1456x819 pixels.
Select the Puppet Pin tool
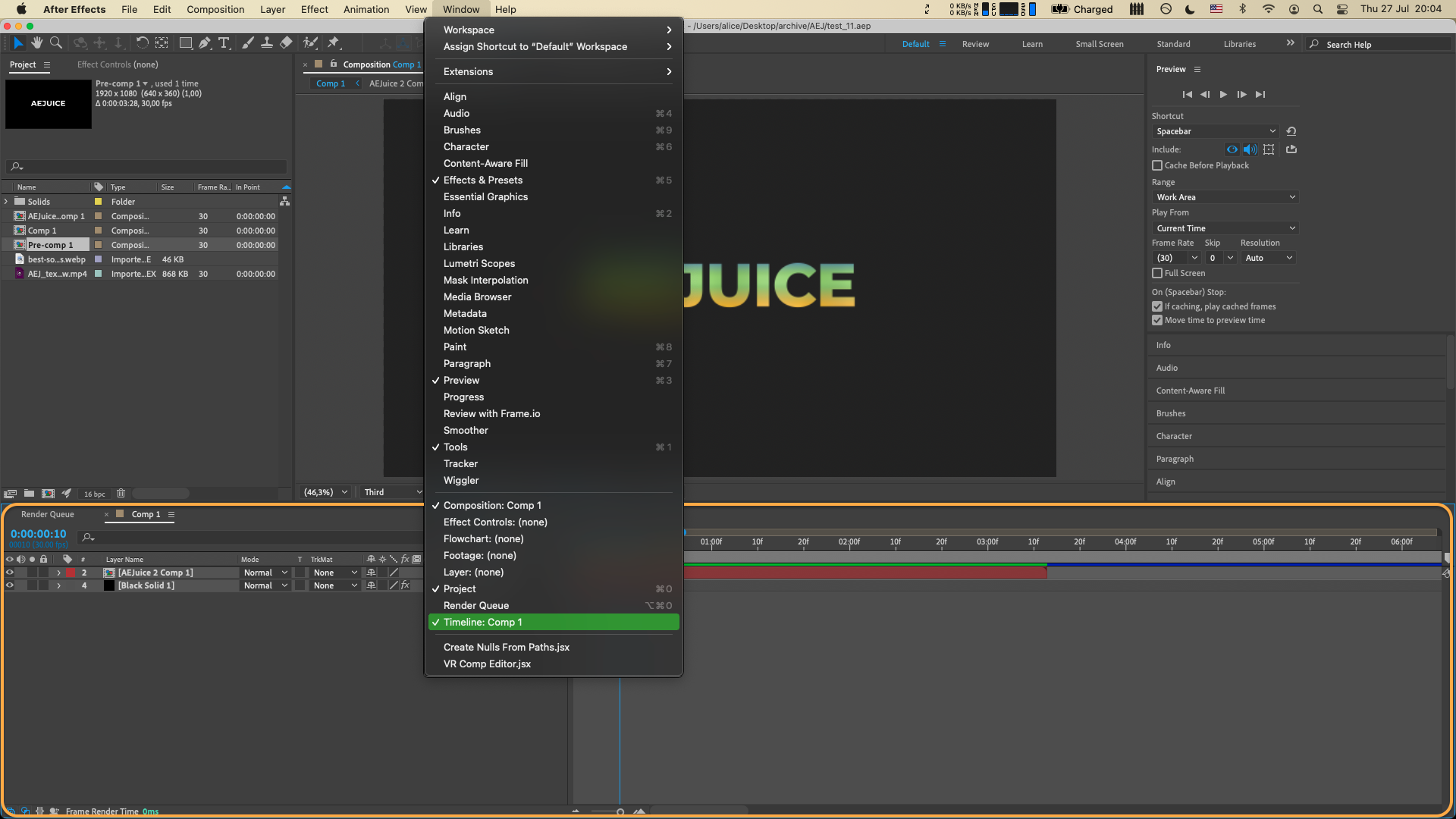333,43
